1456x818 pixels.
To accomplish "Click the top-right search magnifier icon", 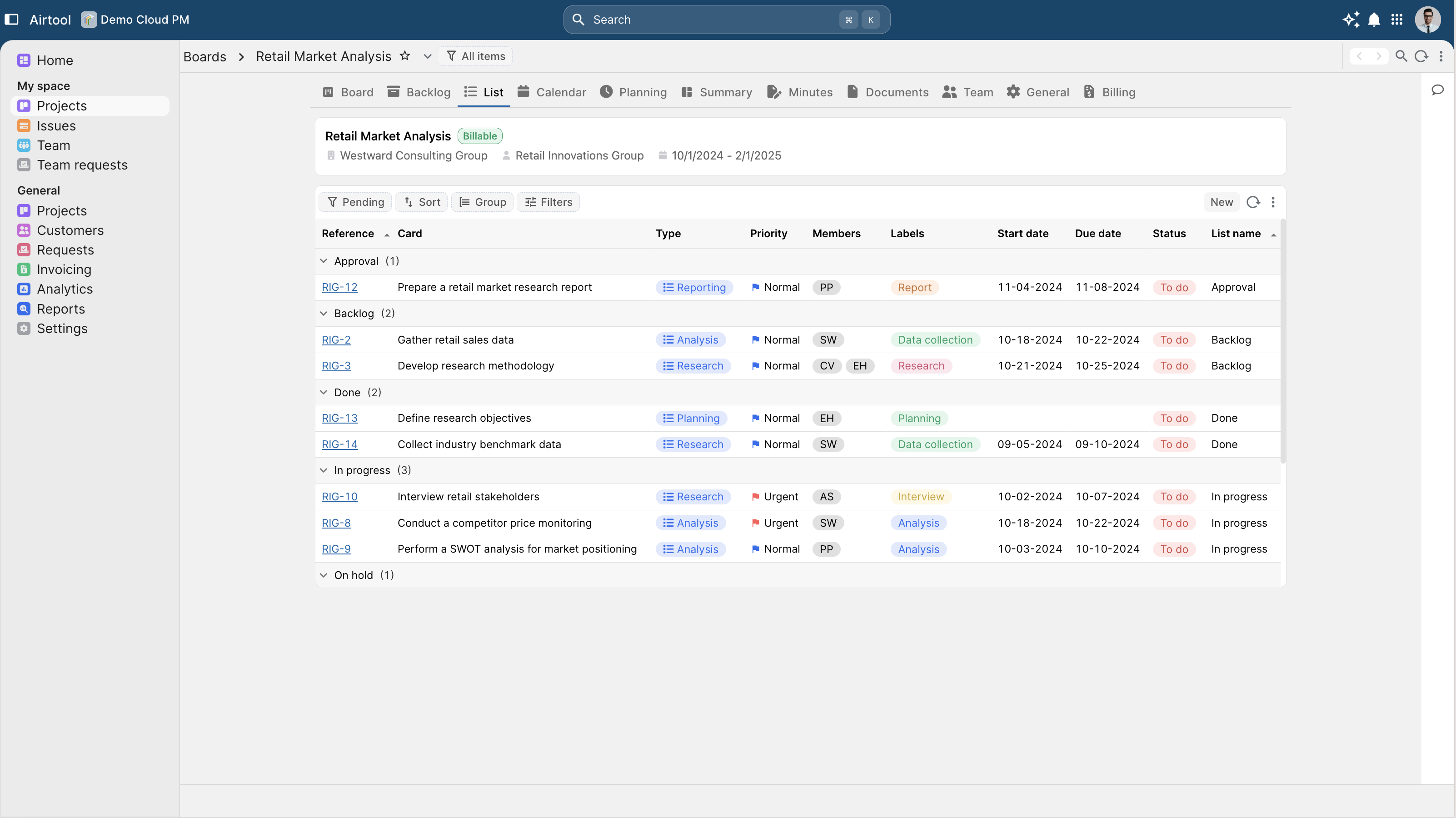I will click(1401, 56).
